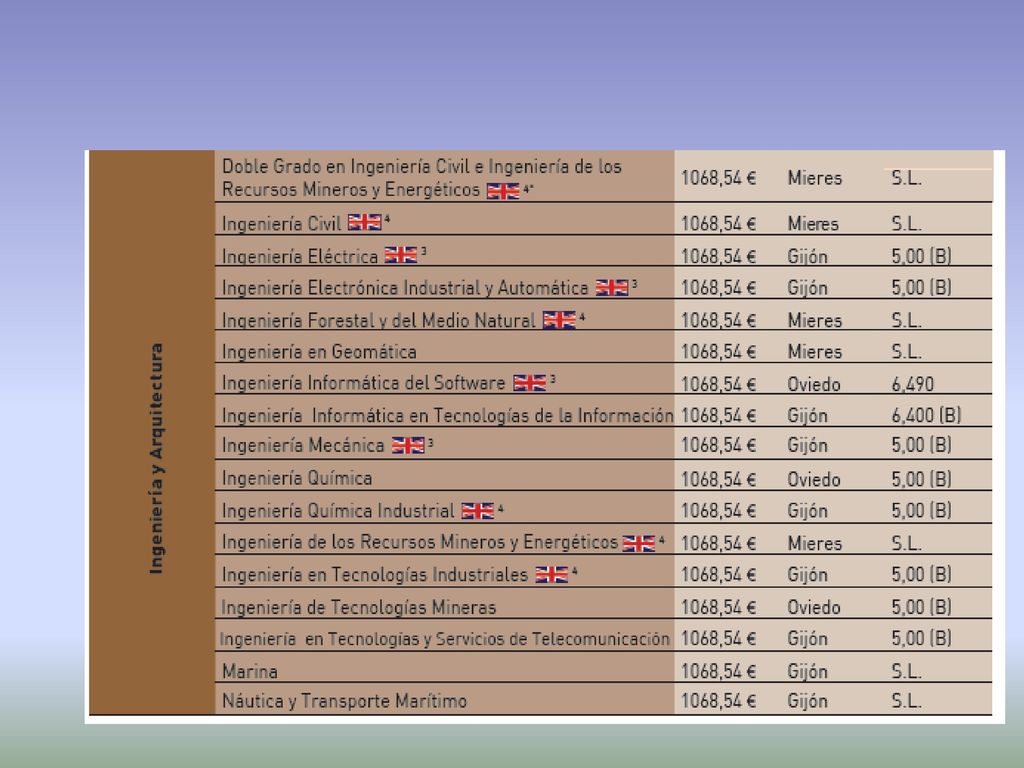Click Mieres in the Ingeniería Civil row
The width and height of the screenshot is (1024, 768).
pos(813,224)
